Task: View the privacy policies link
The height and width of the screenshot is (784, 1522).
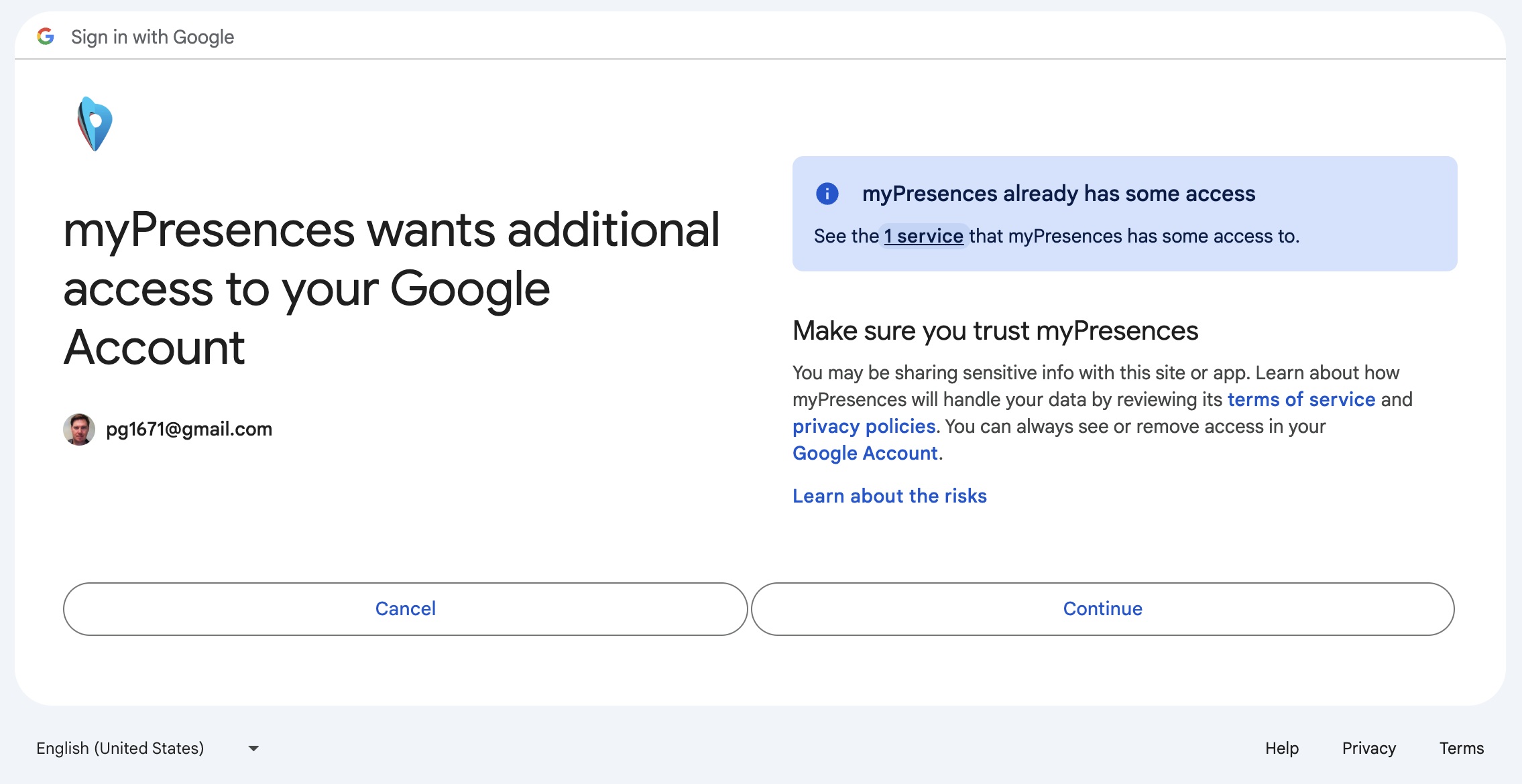Action: [x=864, y=426]
